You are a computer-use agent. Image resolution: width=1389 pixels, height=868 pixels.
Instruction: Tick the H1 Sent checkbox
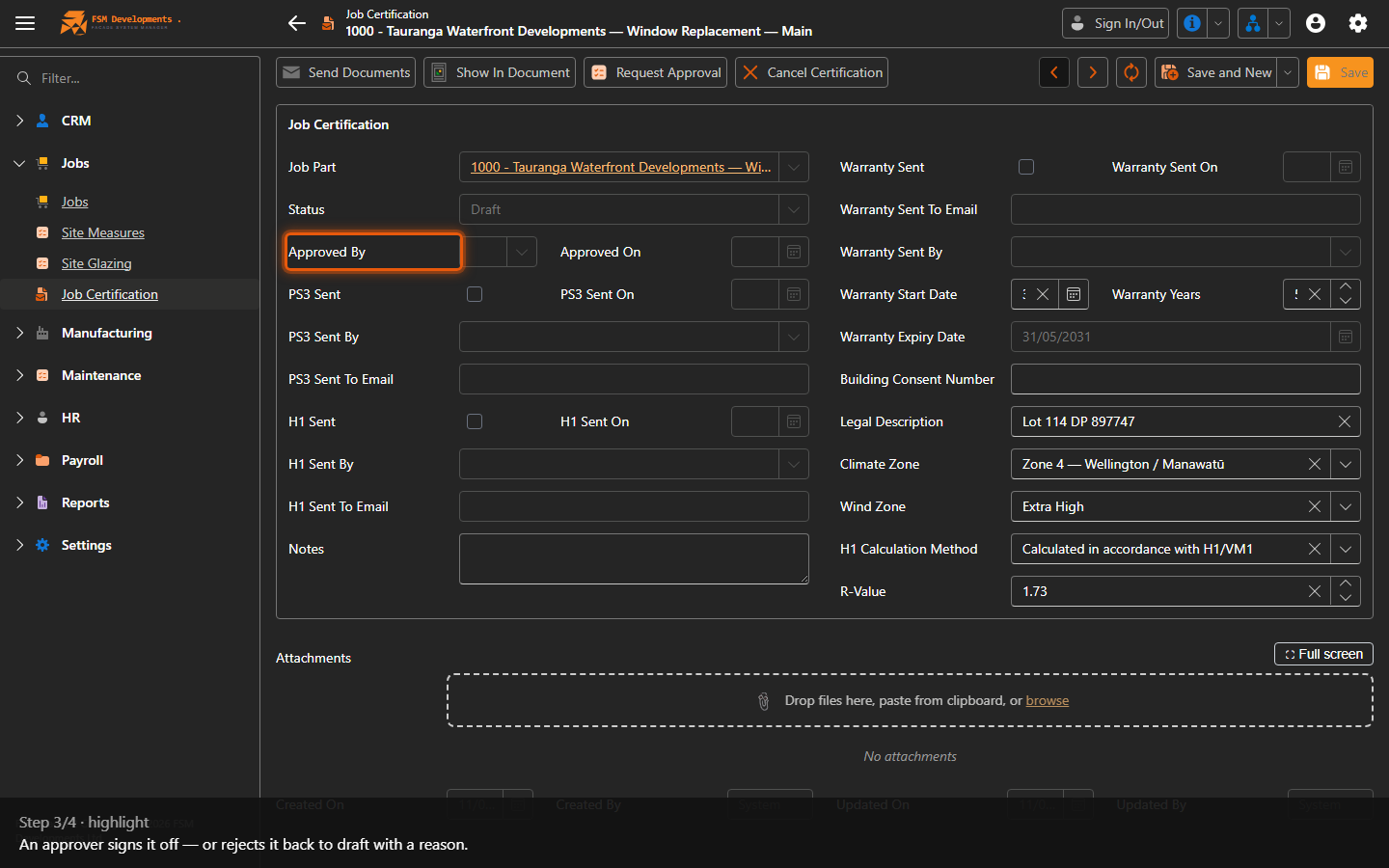475,421
